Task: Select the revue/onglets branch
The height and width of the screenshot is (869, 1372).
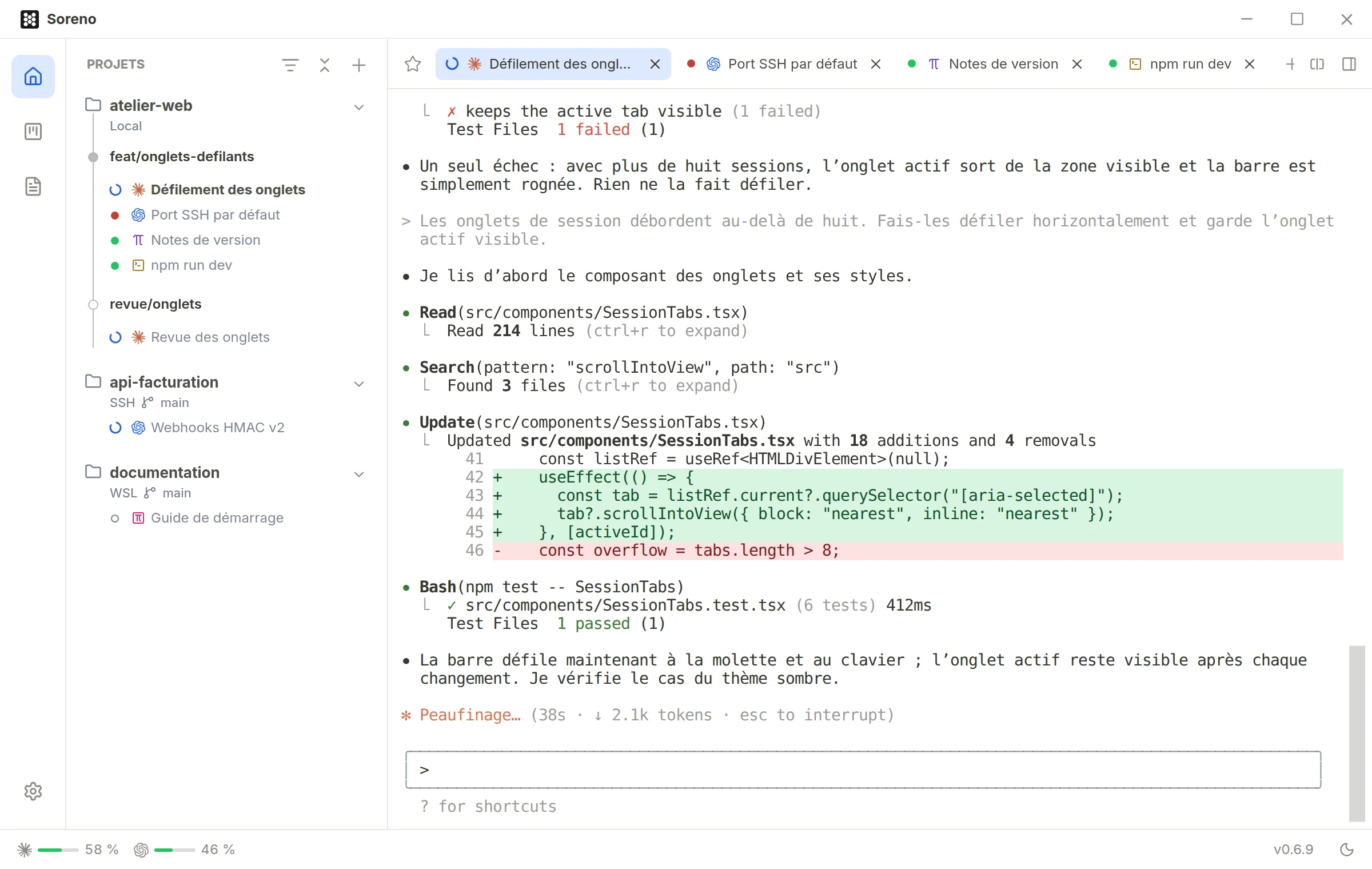Action: [x=155, y=304]
